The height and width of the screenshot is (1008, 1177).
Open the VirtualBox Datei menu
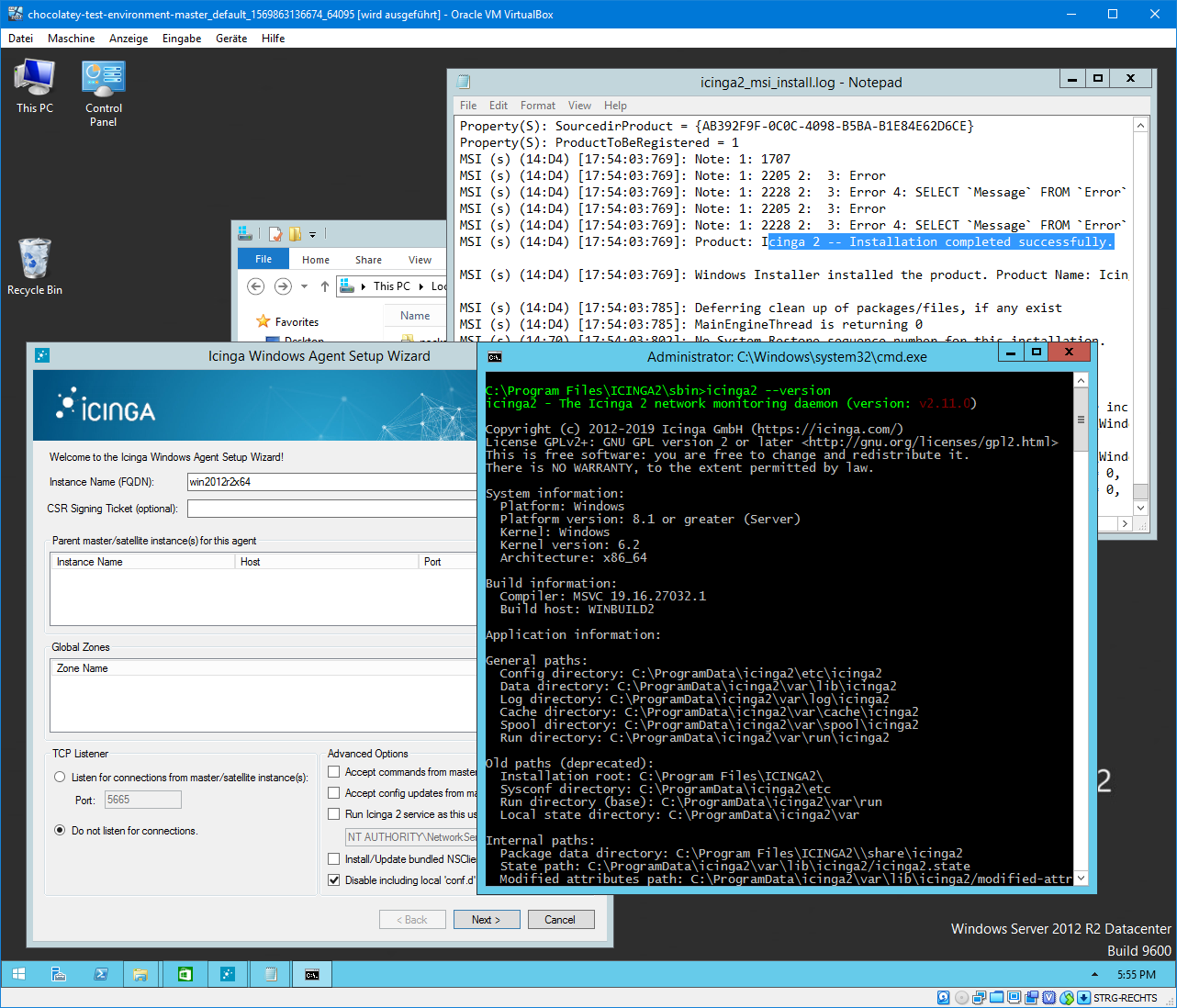click(20, 39)
